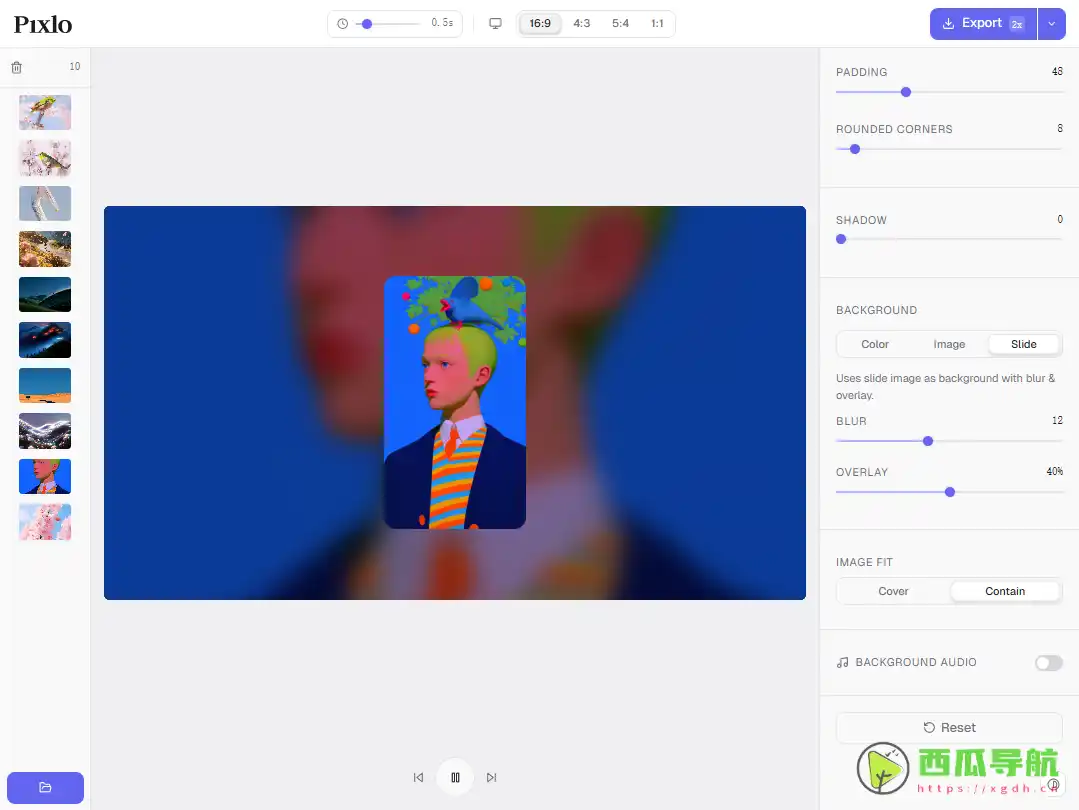Open the help icon at bottom right
Viewport: 1079px width, 810px height.
coord(1053,784)
